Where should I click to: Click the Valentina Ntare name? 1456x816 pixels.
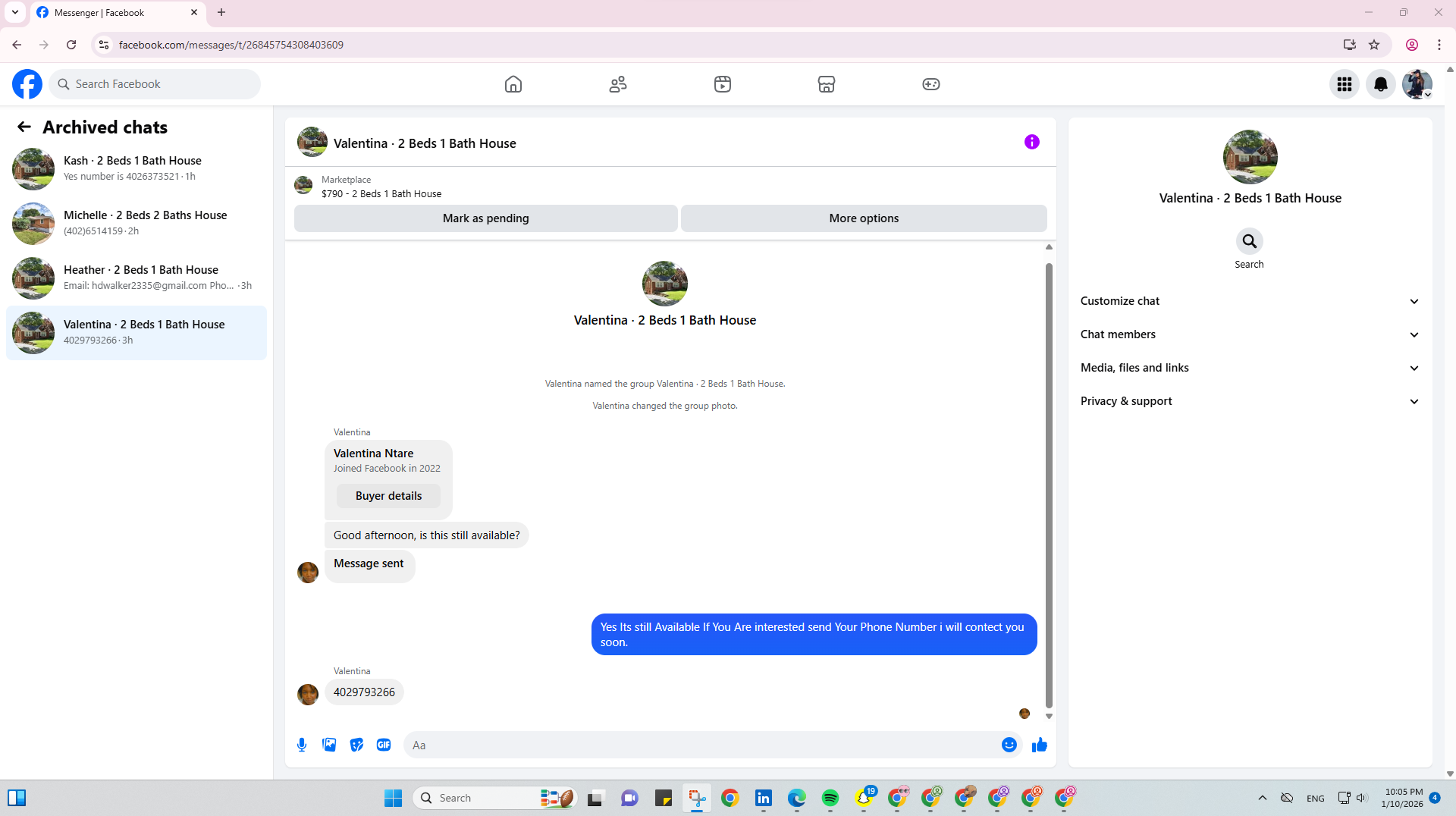[x=373, y=454]
